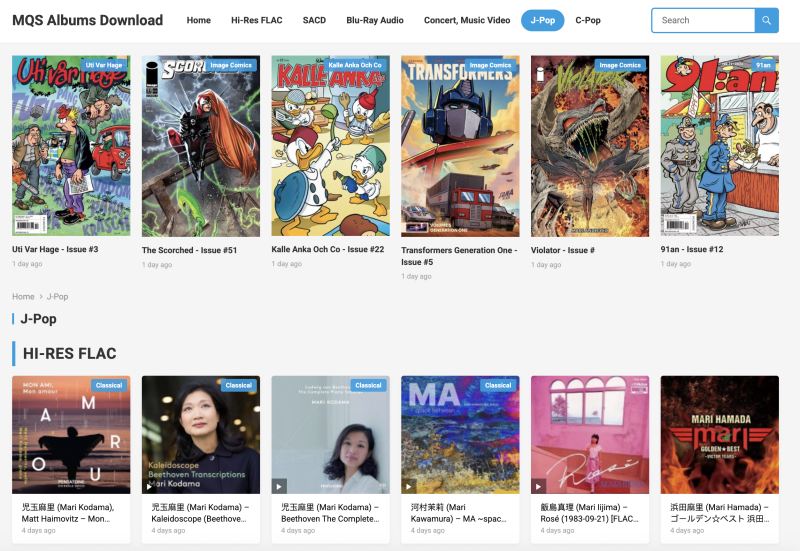The height and width of the screenshot is (551, 800).
Task: Click Classical tag on Kaleidoscope cover
Action: [x=239, y=386]
